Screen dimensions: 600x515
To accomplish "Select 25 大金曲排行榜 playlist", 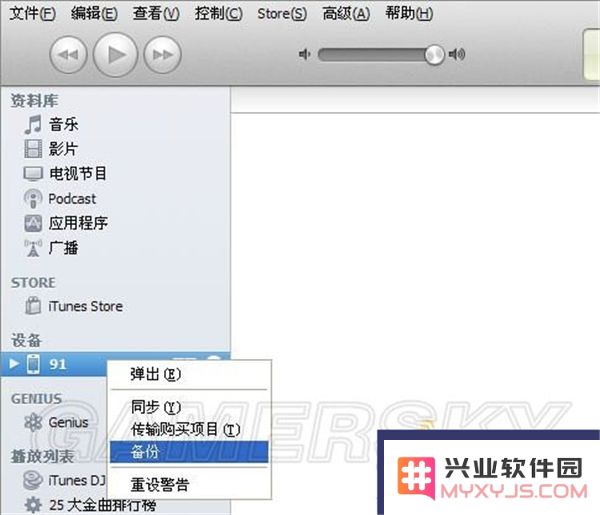I will coord(103,505).
